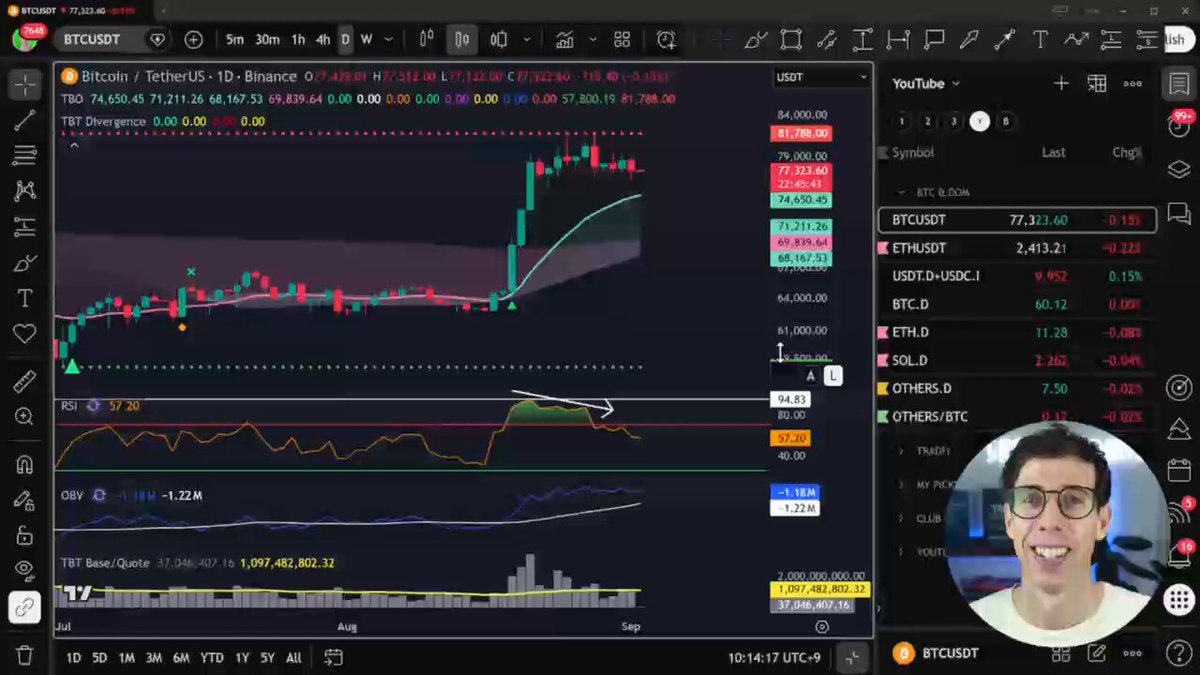Click the yellow Y watchlist color flag
The image size is (1200, 675).
[x=979, y=121]
